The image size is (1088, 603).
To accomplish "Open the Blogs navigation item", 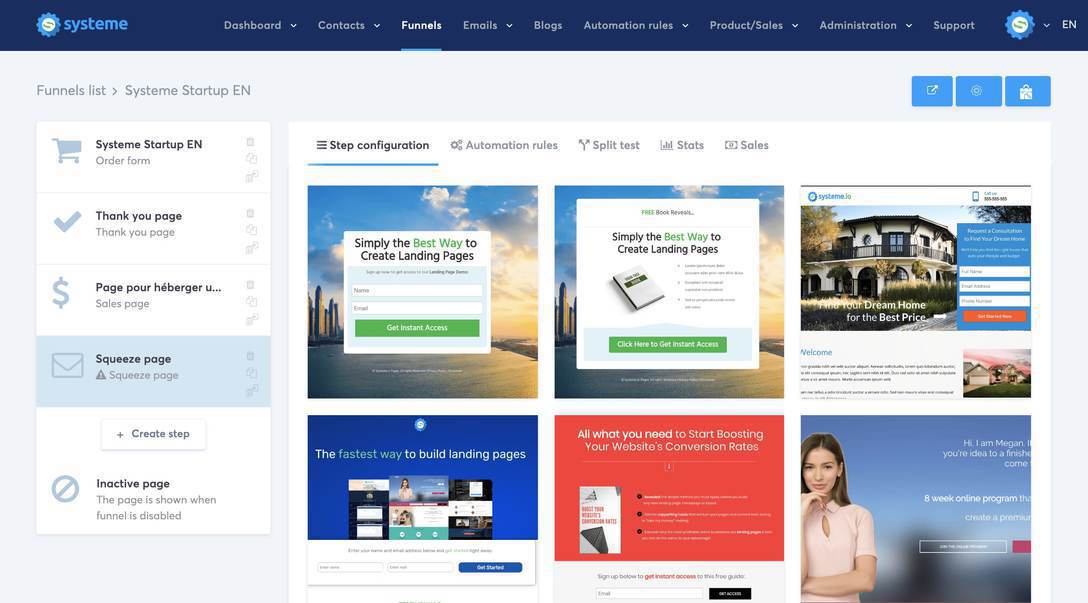I will coord(547,25).
